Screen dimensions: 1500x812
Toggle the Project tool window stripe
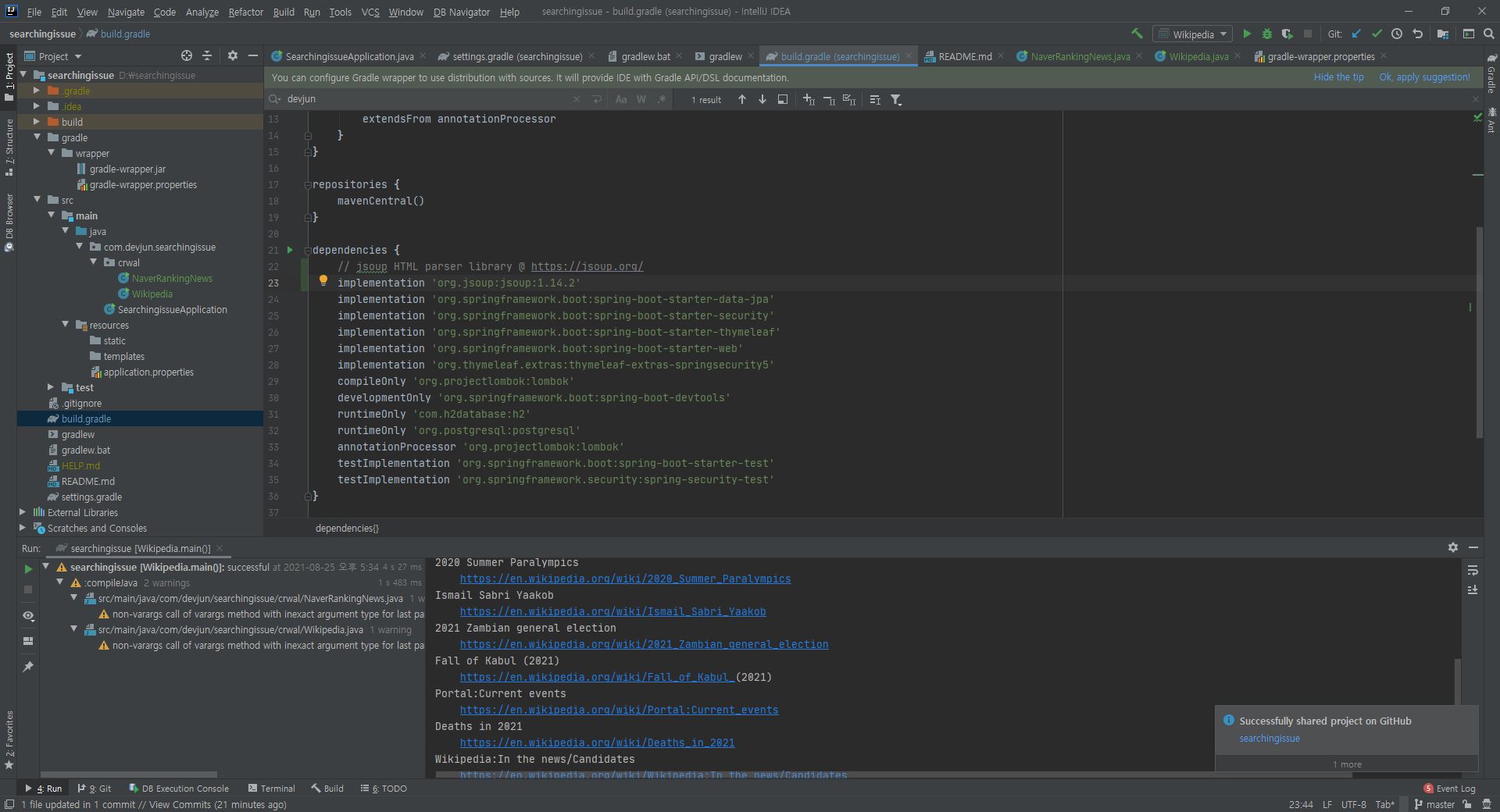9,76
